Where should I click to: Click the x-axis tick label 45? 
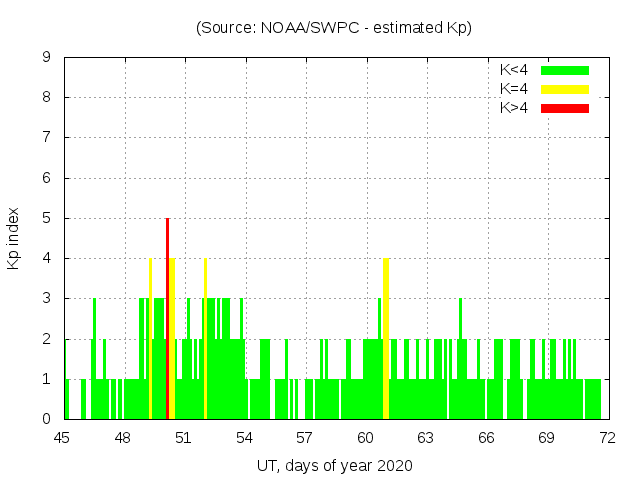62,438
